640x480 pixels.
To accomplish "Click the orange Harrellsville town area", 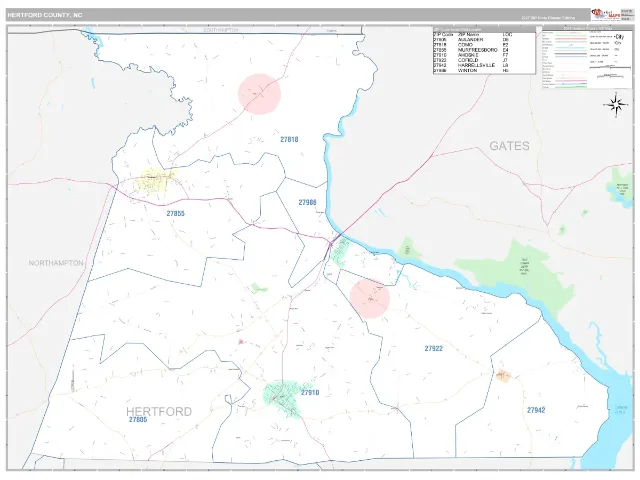I will tap(503, 375).
